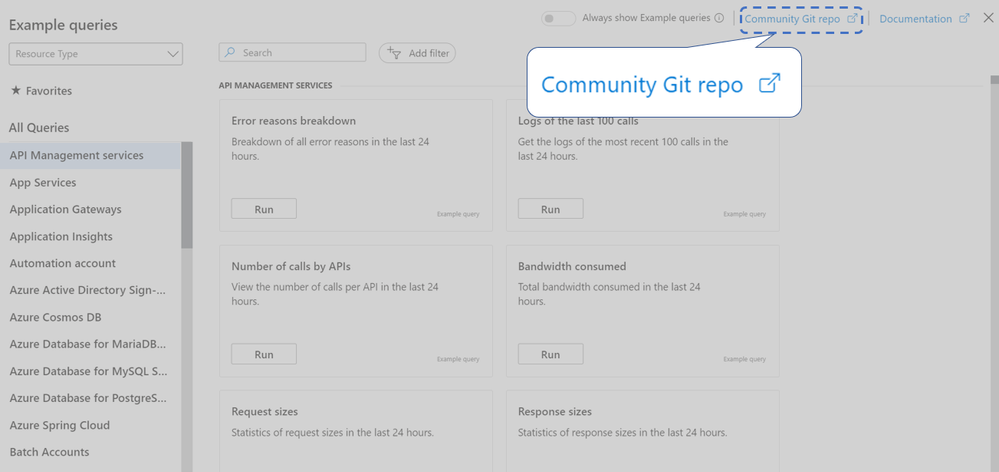Open Error reasons breakdown card title

point(294,121)
